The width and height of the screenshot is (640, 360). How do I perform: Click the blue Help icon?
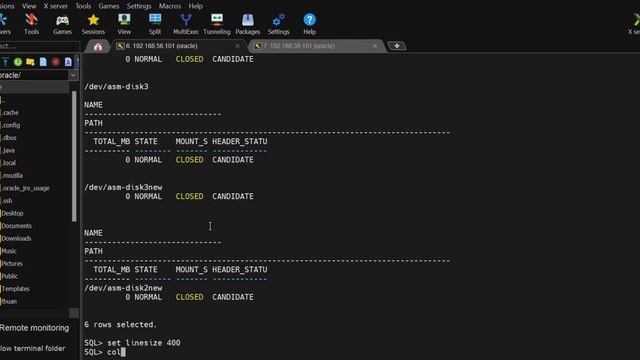click(x=309, y=24)
